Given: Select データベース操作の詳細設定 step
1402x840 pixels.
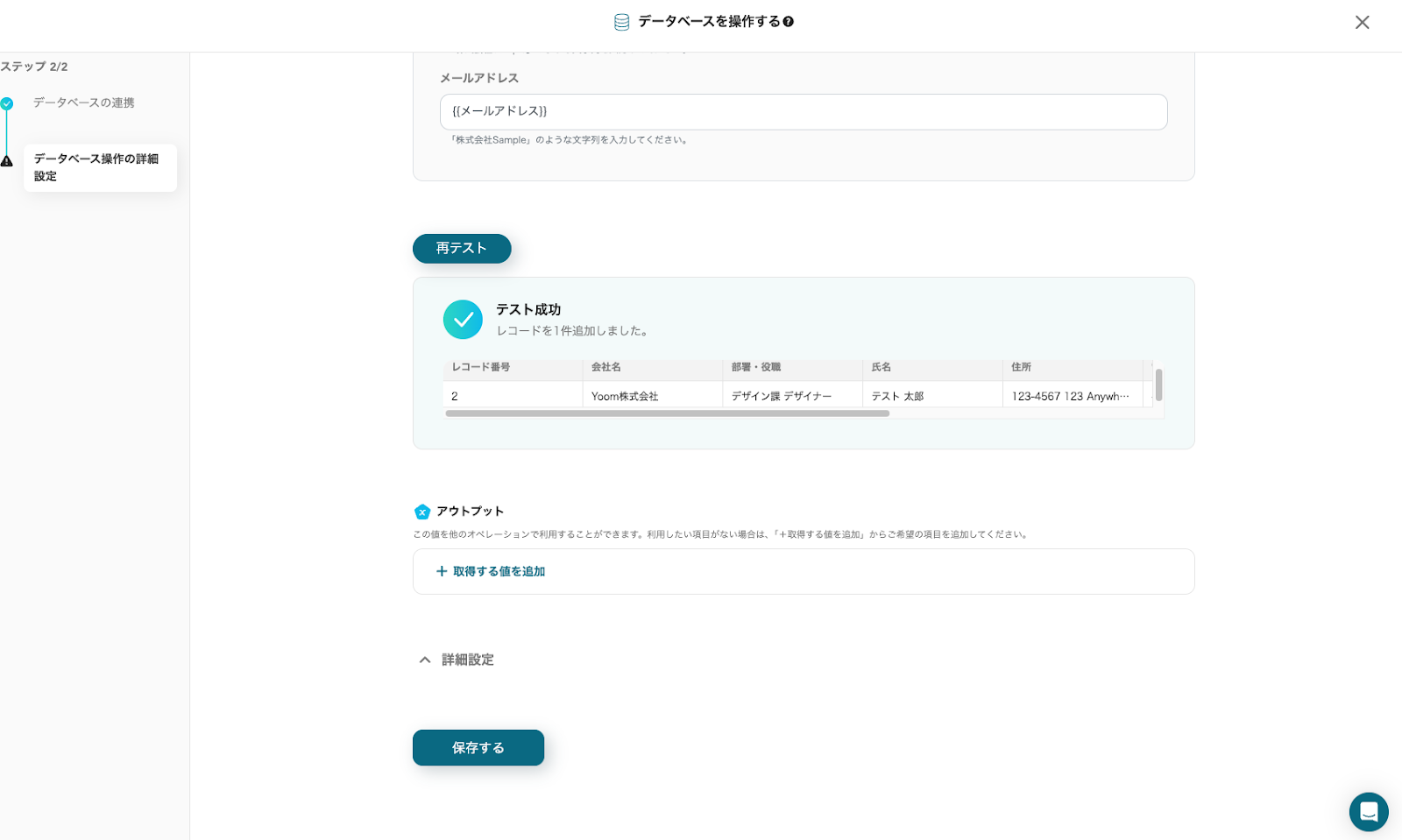Looking at the screenshot, I should tap(96, 167).
